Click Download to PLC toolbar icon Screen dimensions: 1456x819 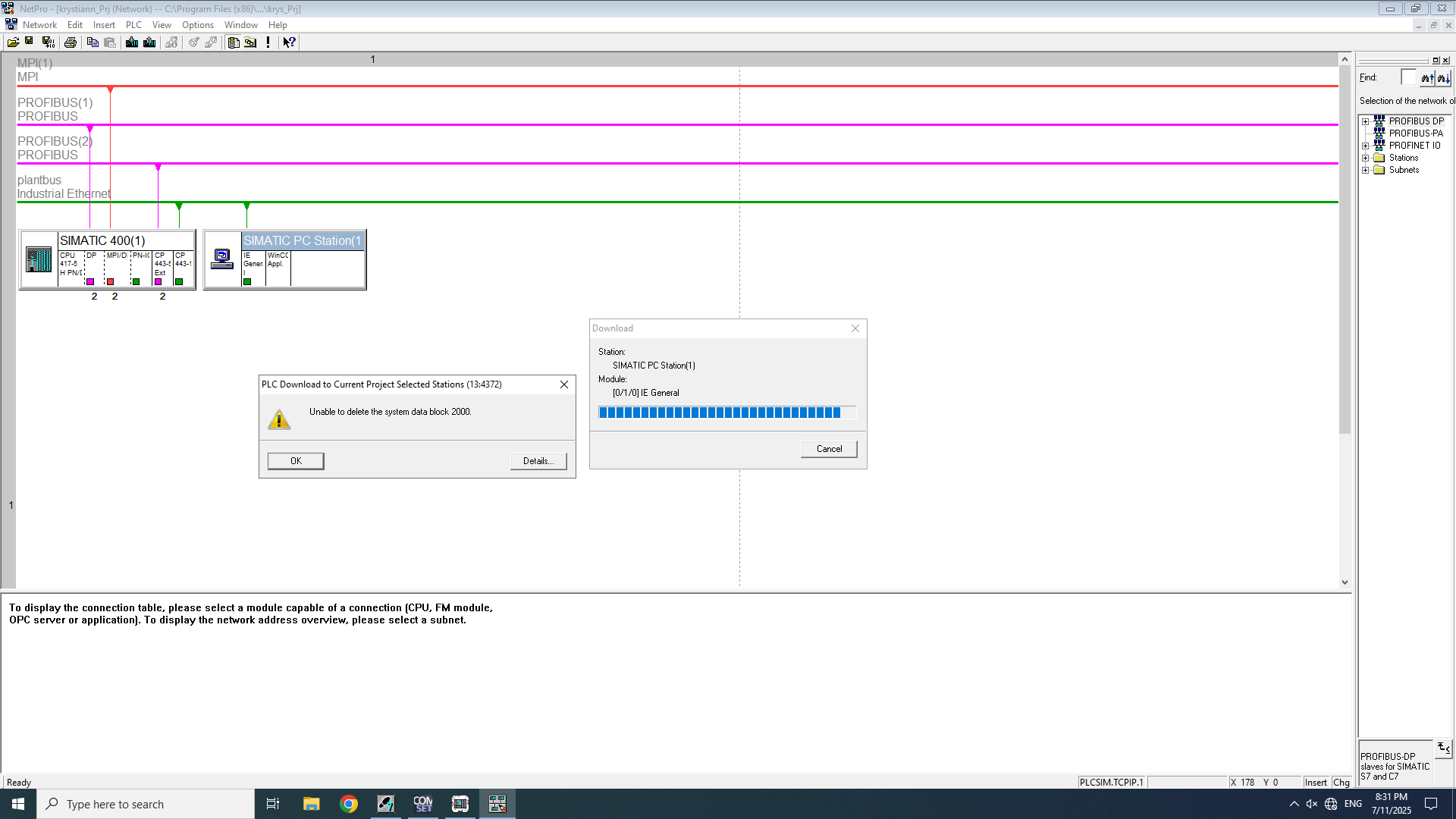coord(132,42)
